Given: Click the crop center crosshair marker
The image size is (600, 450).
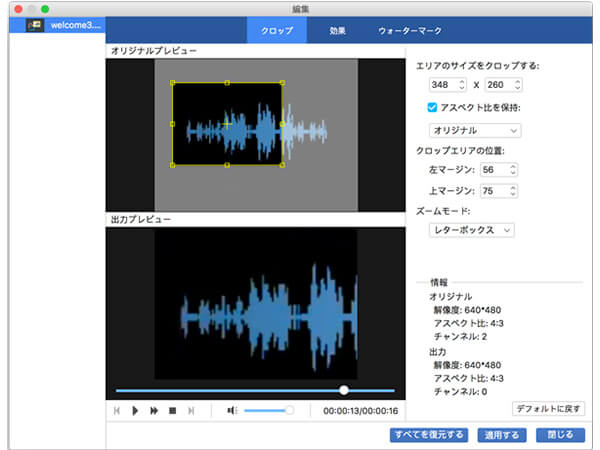Looking at the screenshot, I should pyautogui.click(x=227, y=124).
